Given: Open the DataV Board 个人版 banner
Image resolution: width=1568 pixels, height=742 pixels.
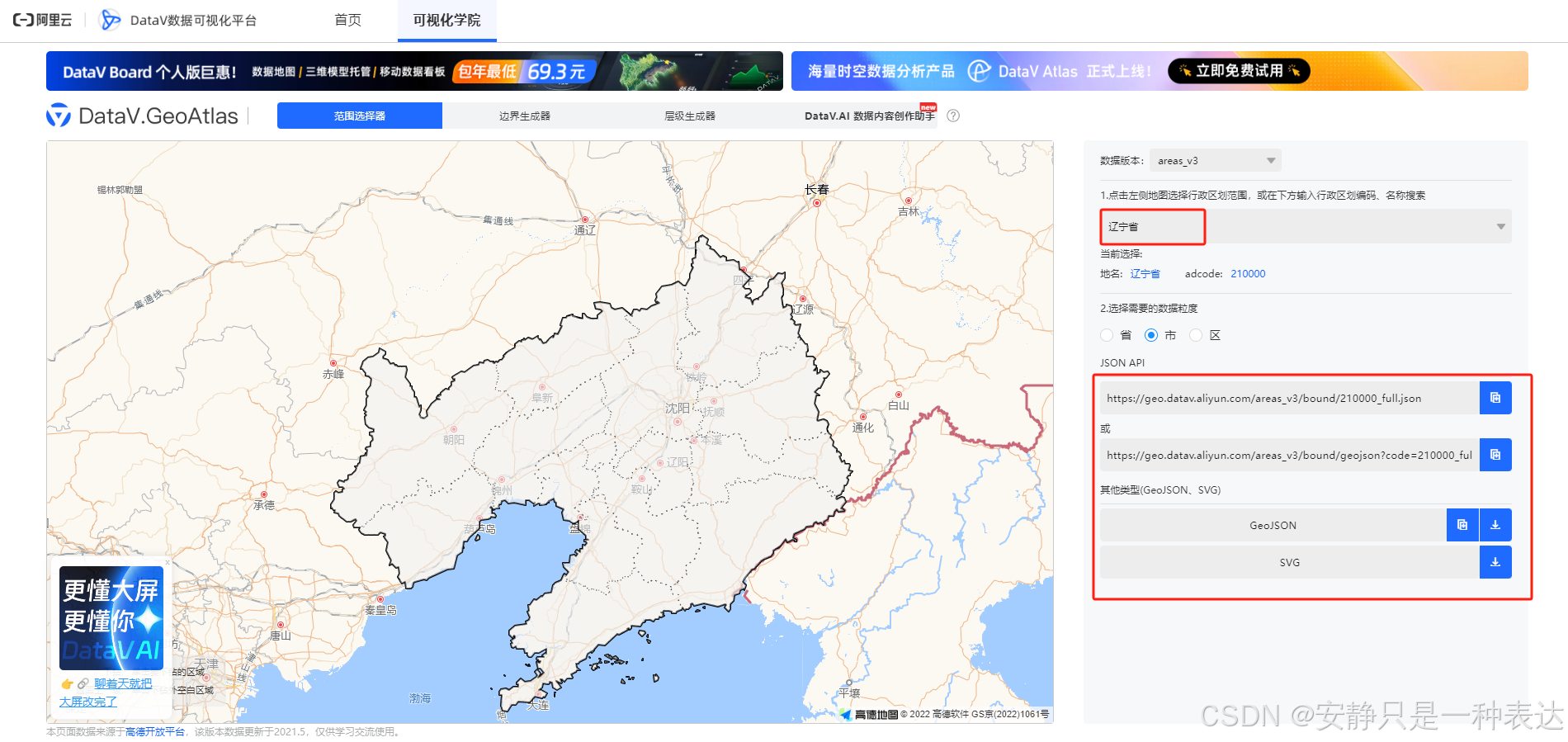Looking at the screenshot, I should click(x=414, y=71).
